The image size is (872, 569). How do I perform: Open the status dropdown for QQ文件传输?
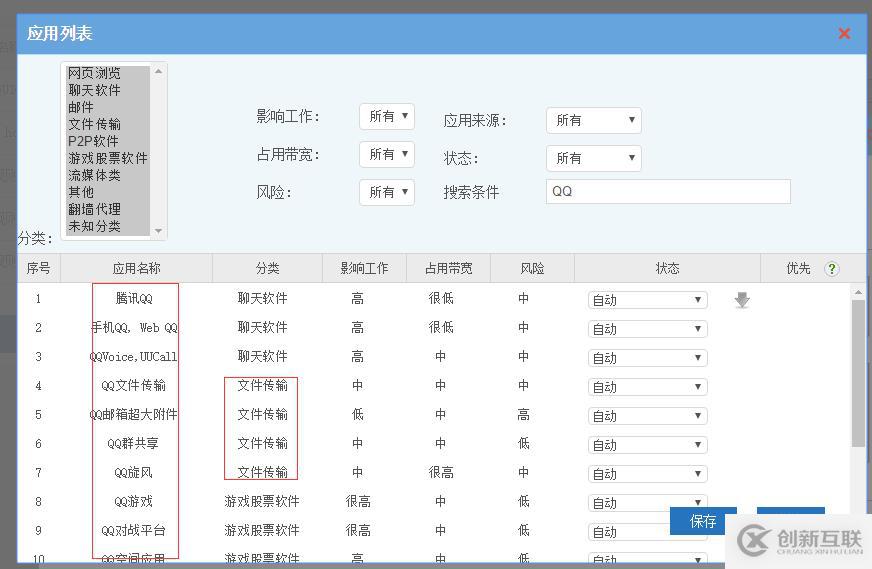pyautogui.click(x=647, y=387)
